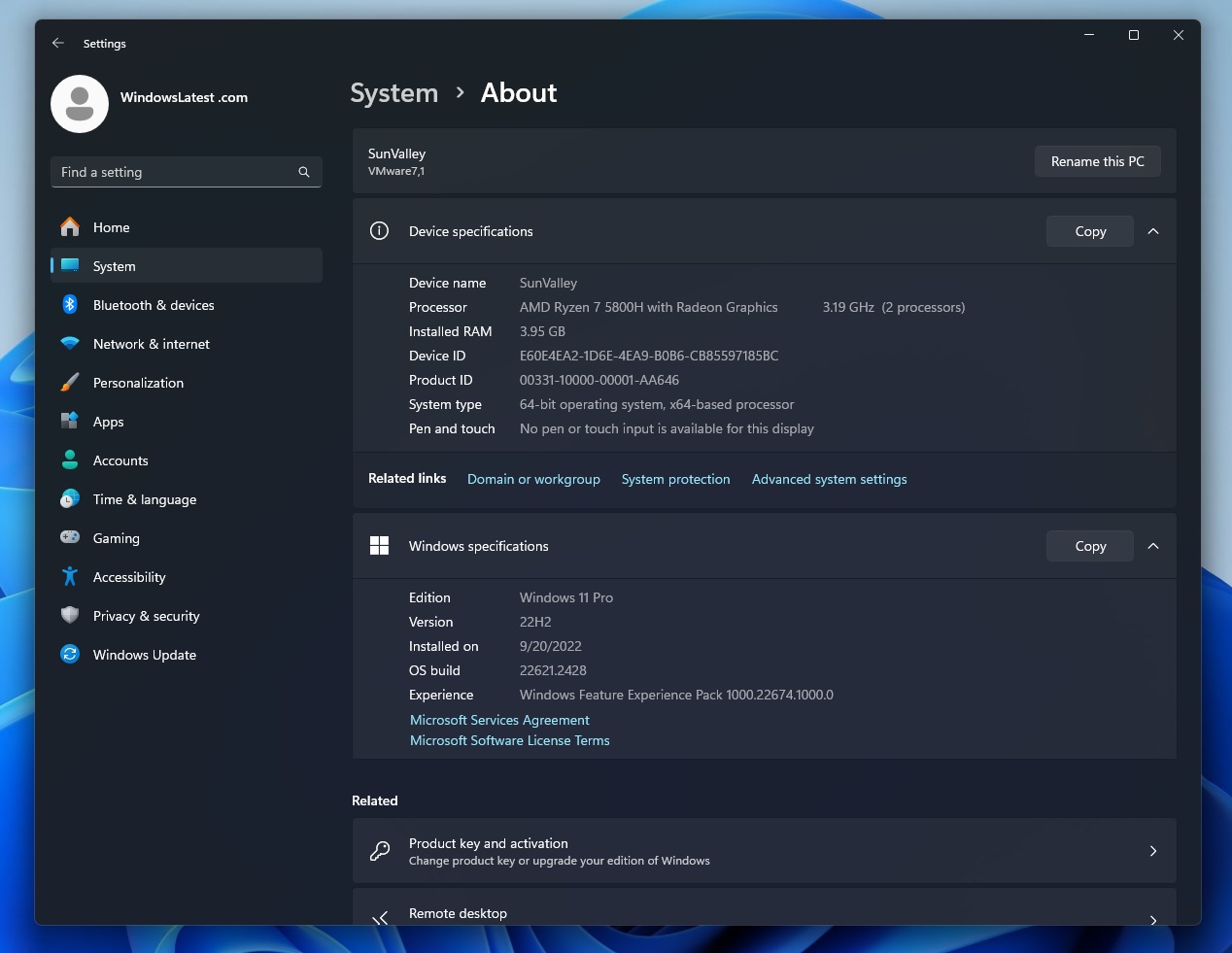Go to Bluetooth & devices
The height and width of the screenshot is (953, 1232).
(x=187, y=304)
